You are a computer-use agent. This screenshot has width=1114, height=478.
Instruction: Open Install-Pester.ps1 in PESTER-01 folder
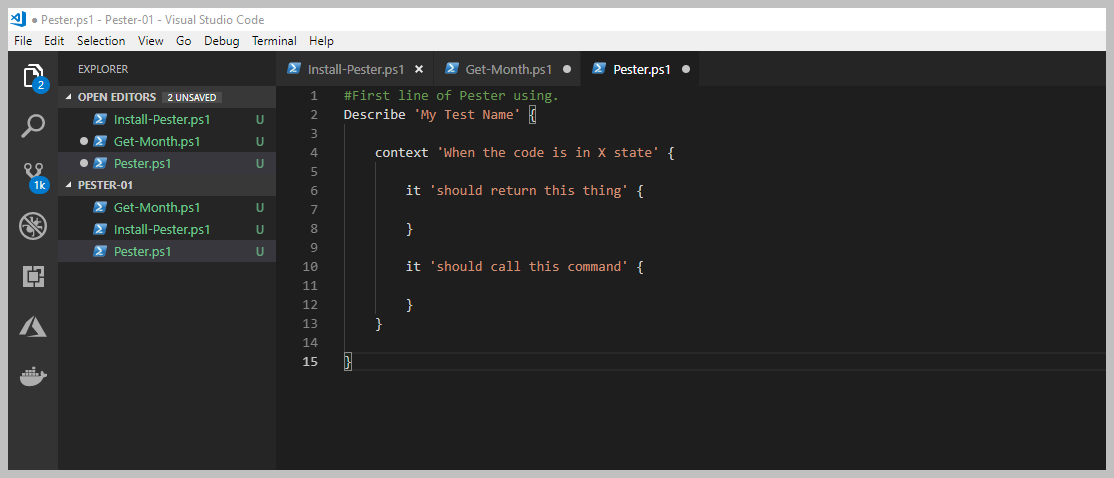coord(167,229)
